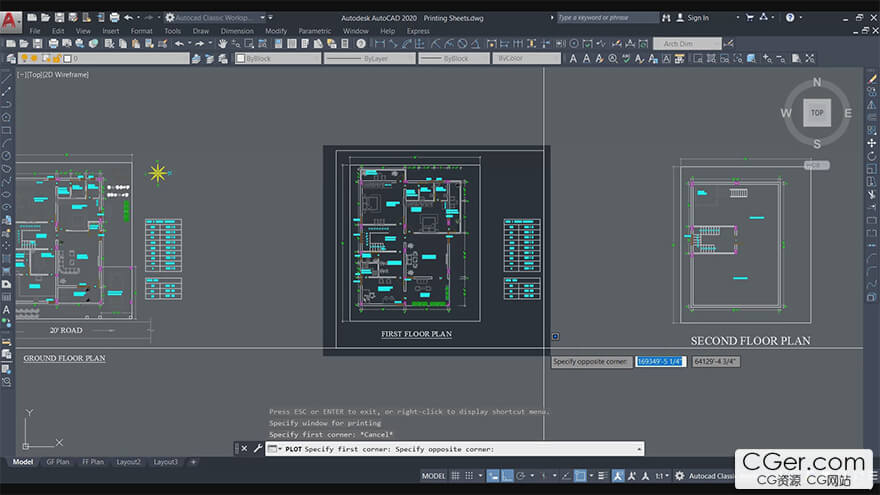This screenshot has width=880, height=495.
Task: Click the Open folder icon in standard toolbar
Action: 24,44
